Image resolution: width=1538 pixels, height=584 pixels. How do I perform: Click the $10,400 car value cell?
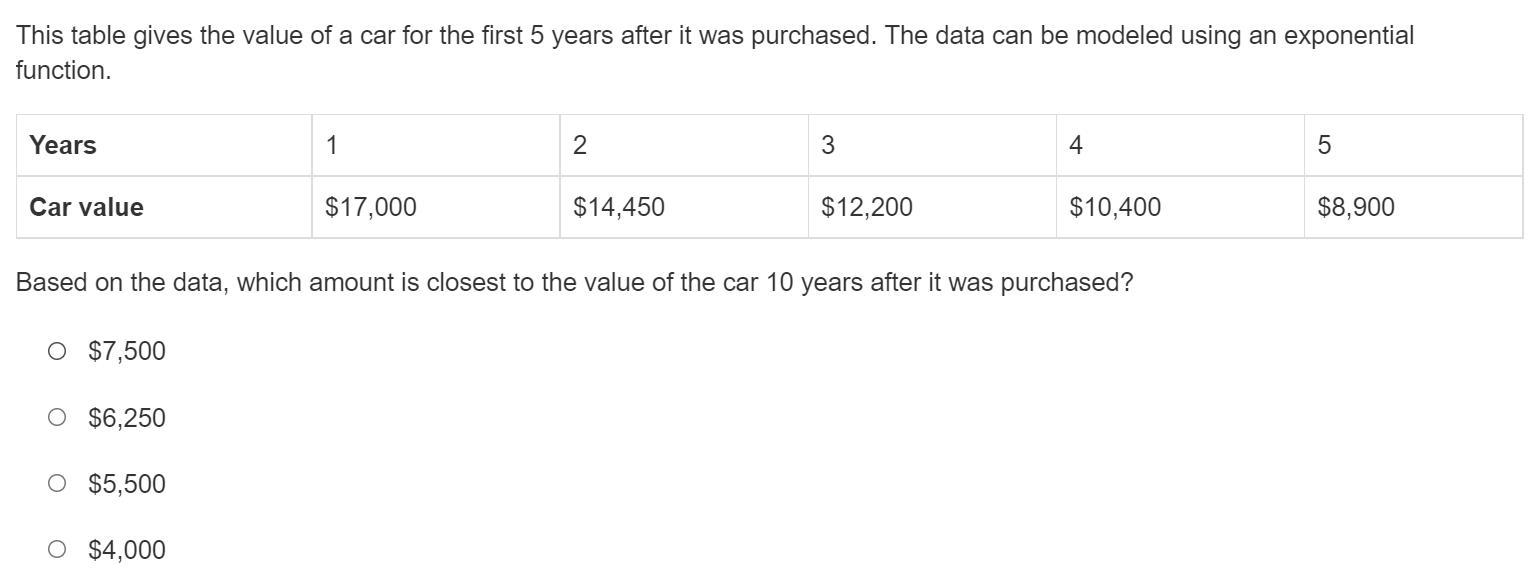(1179, 208)
